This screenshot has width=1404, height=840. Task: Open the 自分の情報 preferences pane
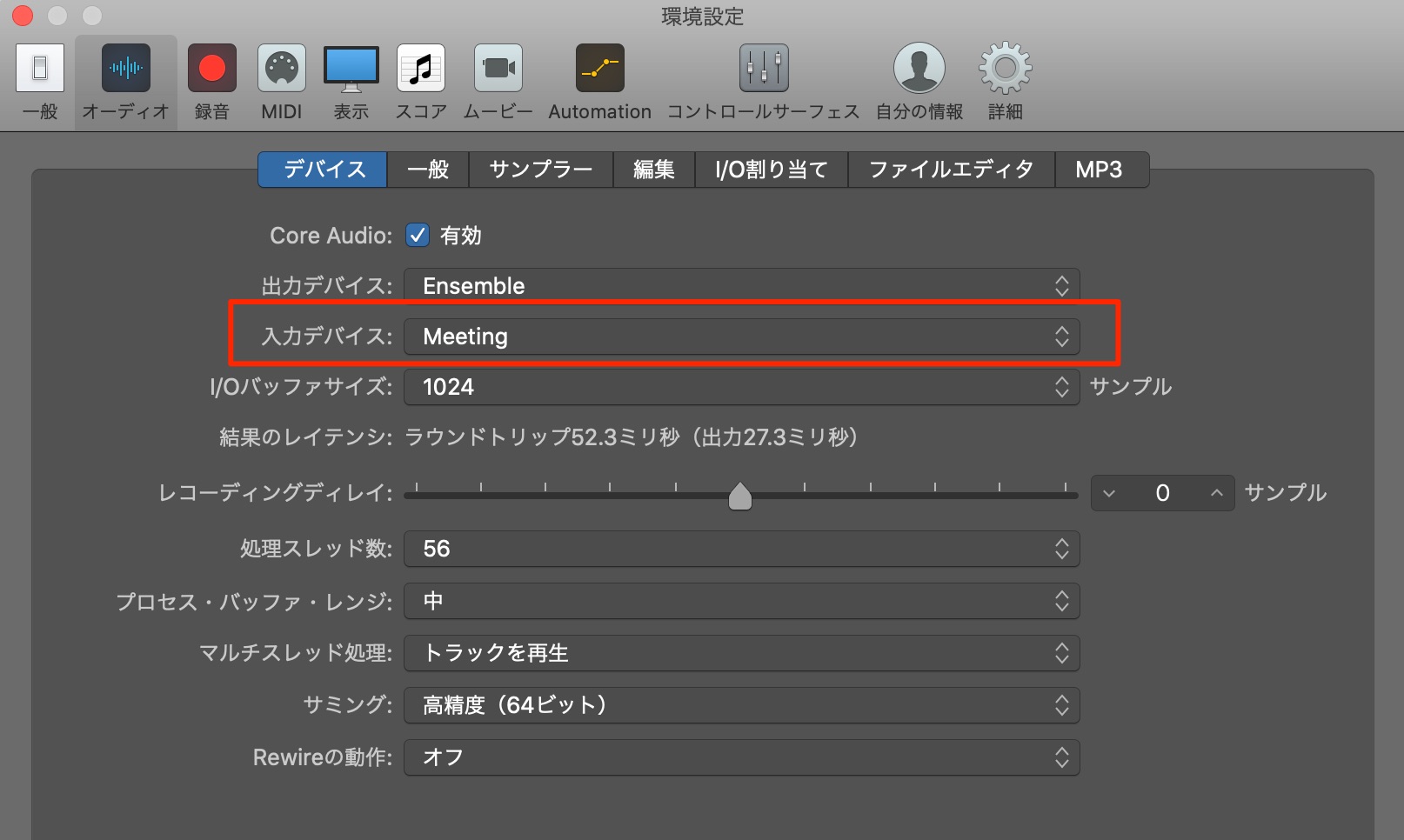919,83
